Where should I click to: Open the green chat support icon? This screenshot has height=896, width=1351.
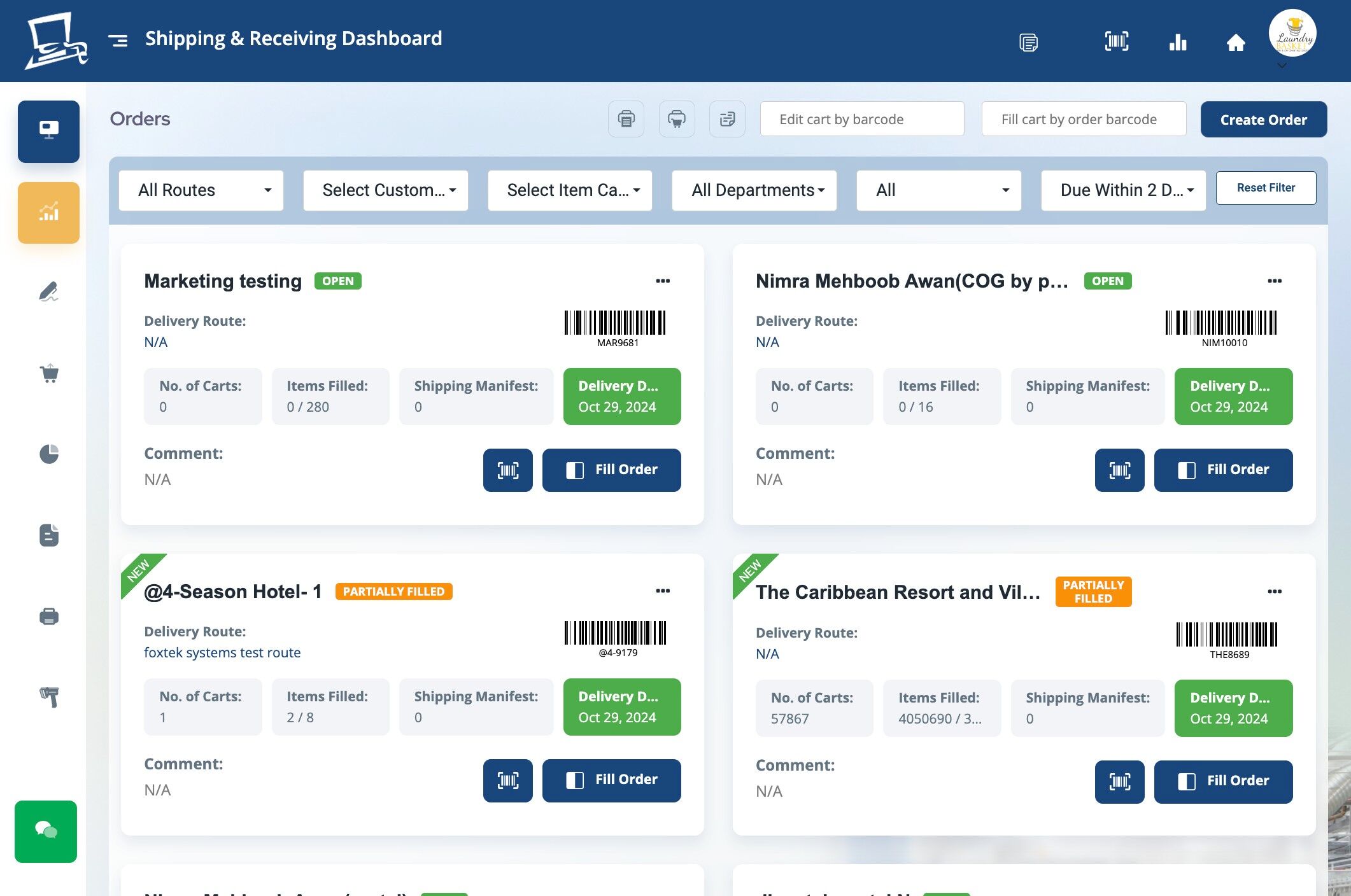tap(46, 830)
